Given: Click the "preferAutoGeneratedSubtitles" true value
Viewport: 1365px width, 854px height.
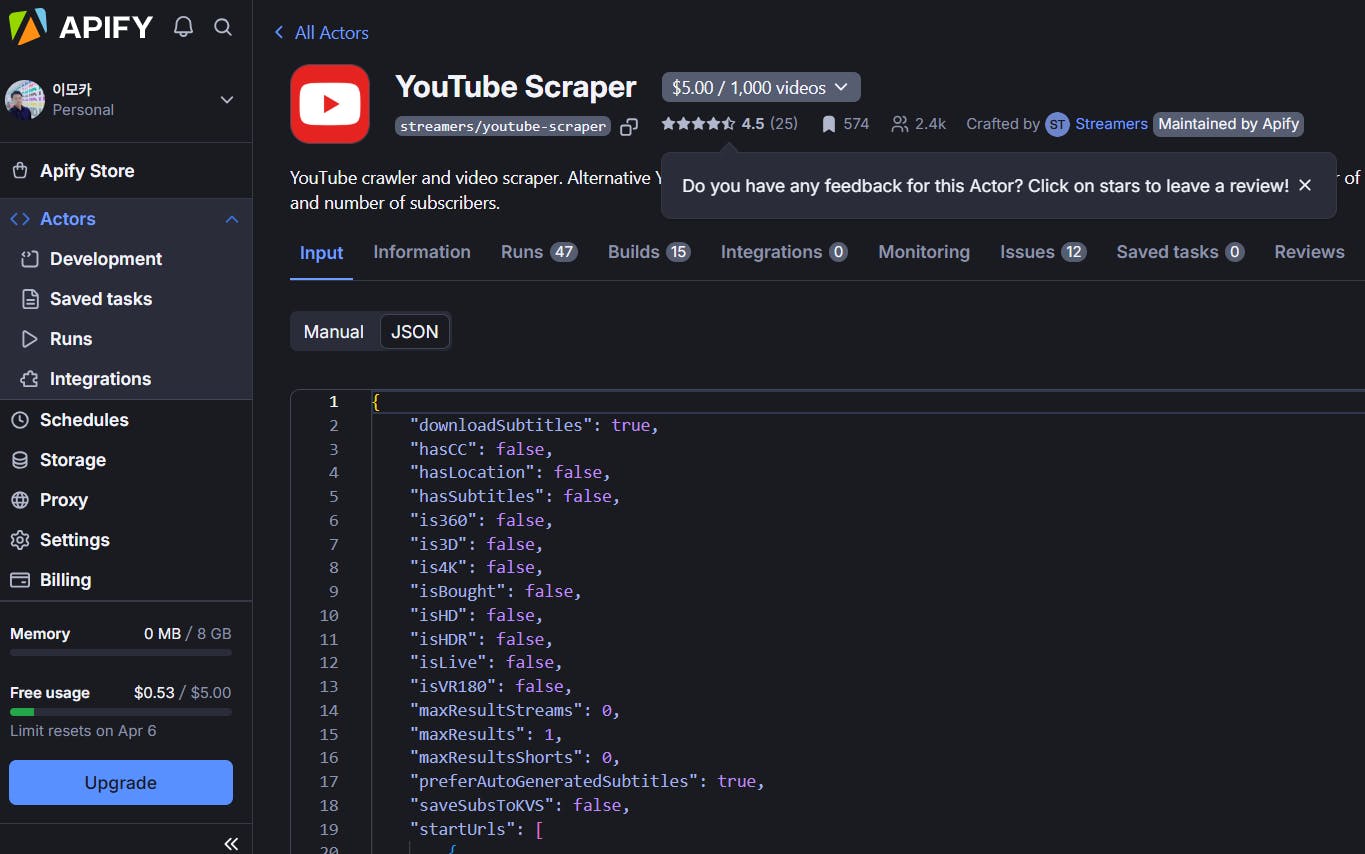Looking at the screenshot, I should point(736,781).
